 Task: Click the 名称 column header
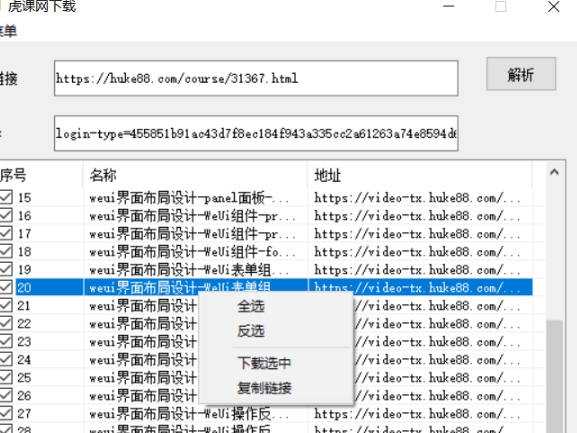195,175
